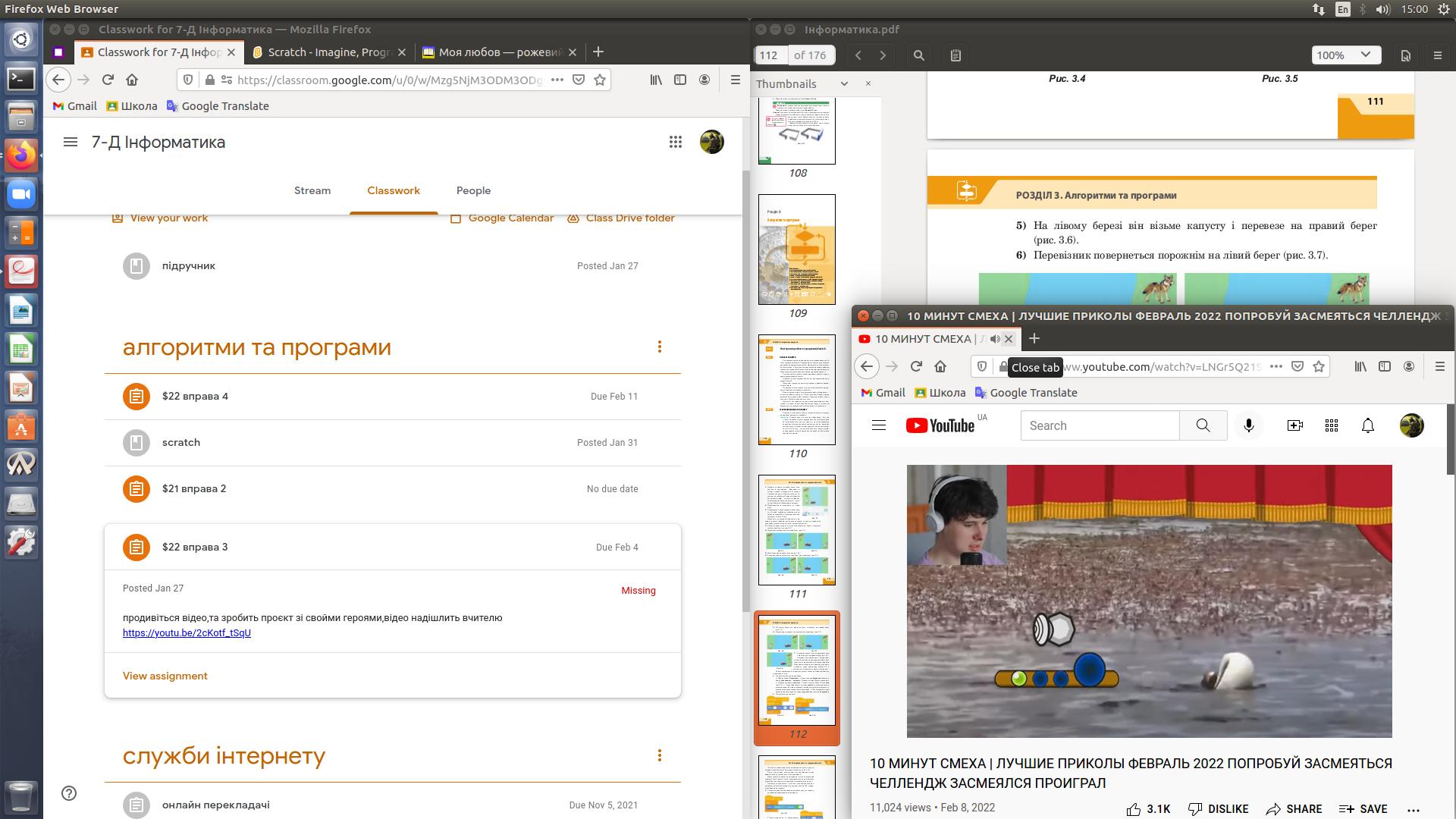The height and width of the screenshot is (819, 1456).
Task: Click the YouTube notifications bell
Action: point(1368,426)
